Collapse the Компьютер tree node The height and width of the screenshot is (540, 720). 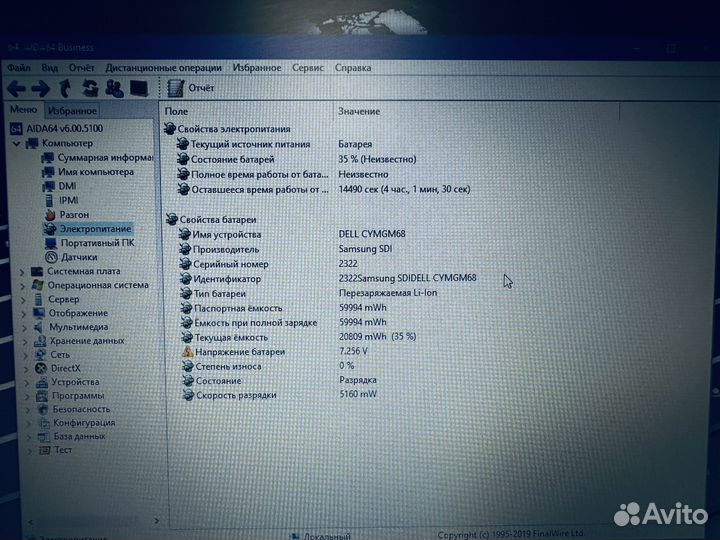coord(16,144)
